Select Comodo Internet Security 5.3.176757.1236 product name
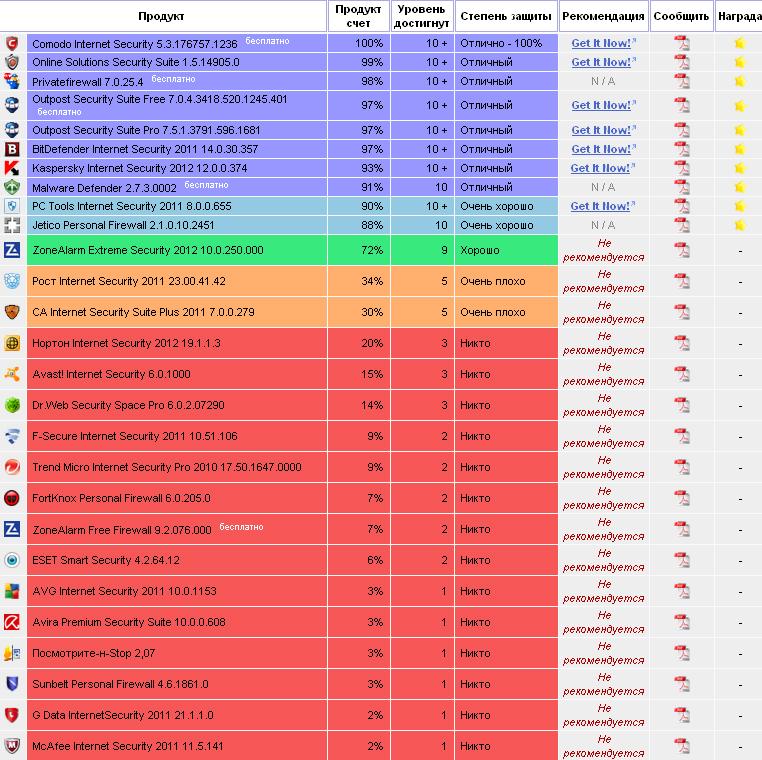Screen dimensions: 762x760 [135, 44]
